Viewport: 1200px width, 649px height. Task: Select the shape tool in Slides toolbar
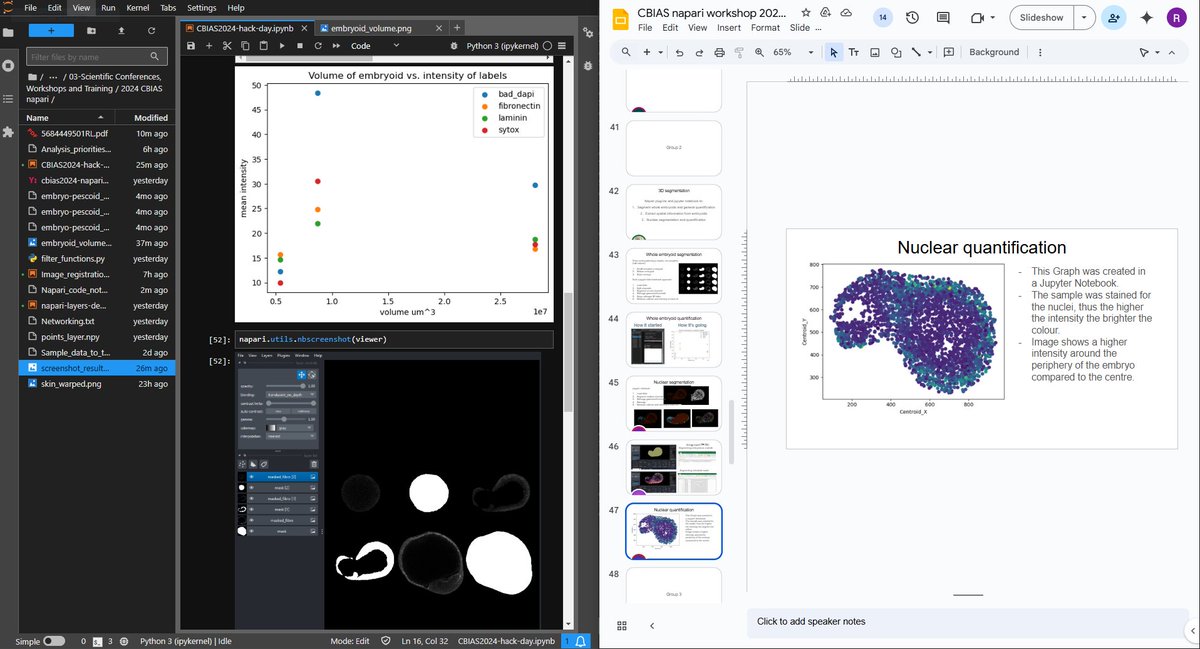click(x=896, y=52)
